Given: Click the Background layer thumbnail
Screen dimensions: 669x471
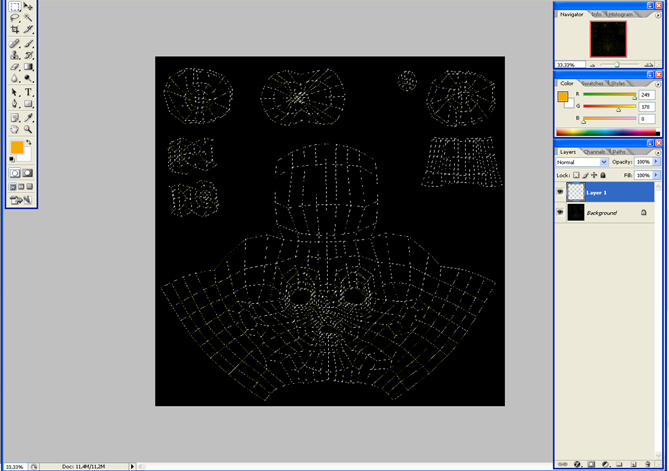Looking at the screenshot, I should [576, 213].
